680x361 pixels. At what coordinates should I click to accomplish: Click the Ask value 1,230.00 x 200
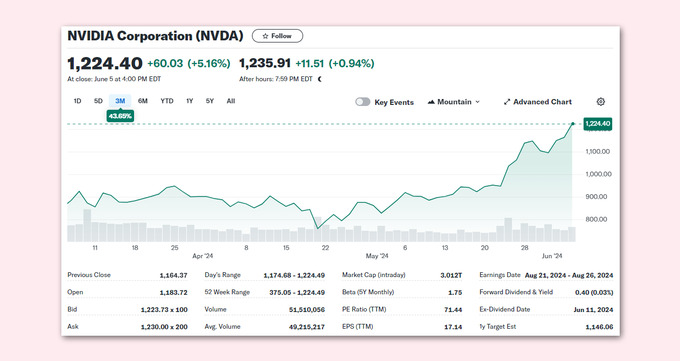[x=164, y=327]
